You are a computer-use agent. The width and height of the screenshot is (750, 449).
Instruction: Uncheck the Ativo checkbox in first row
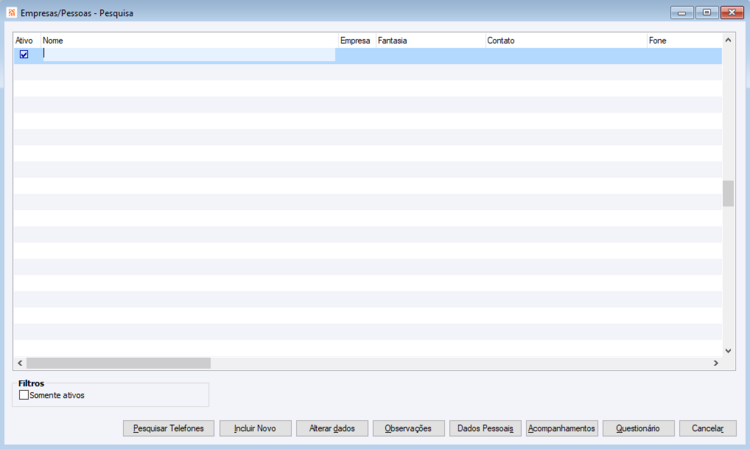point(24,55)
